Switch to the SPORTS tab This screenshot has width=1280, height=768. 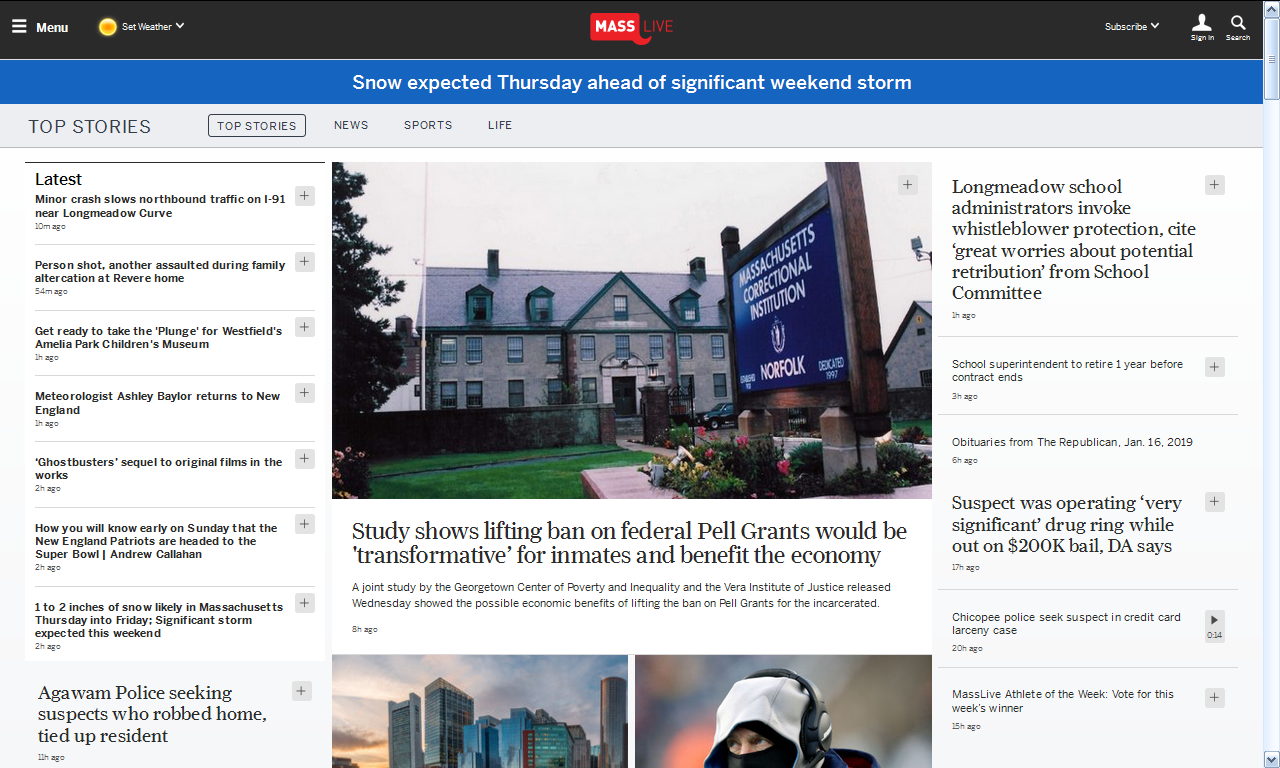click(x=428, y=126)
